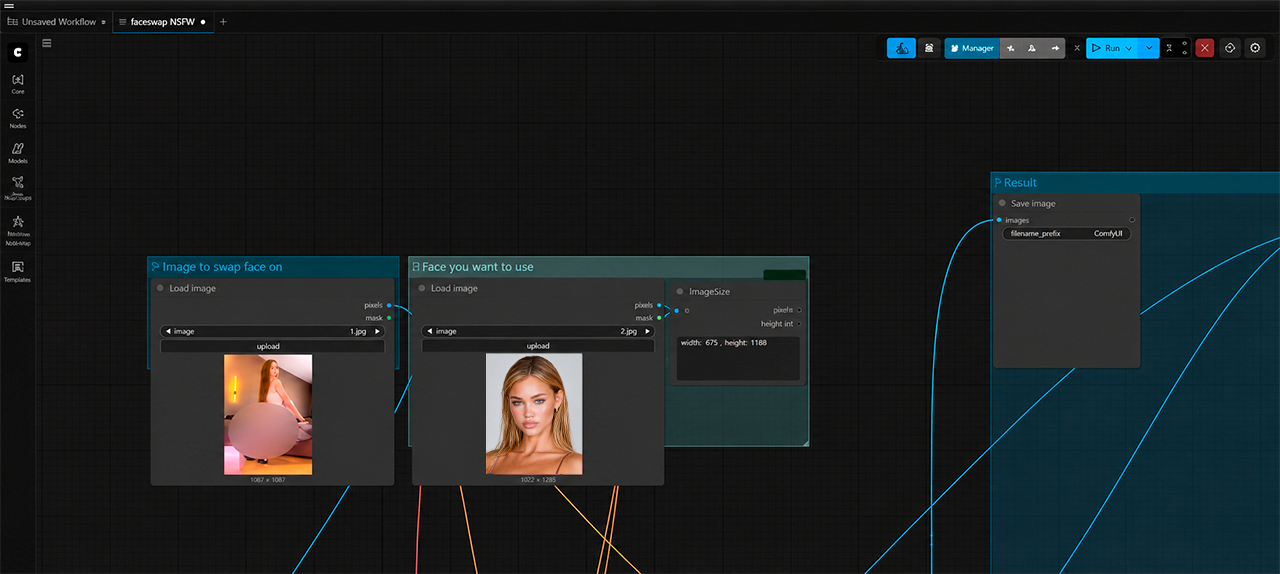Select next image right of 2.jpg
Screen dimensions: 1280x574
(x=647, y=331)
